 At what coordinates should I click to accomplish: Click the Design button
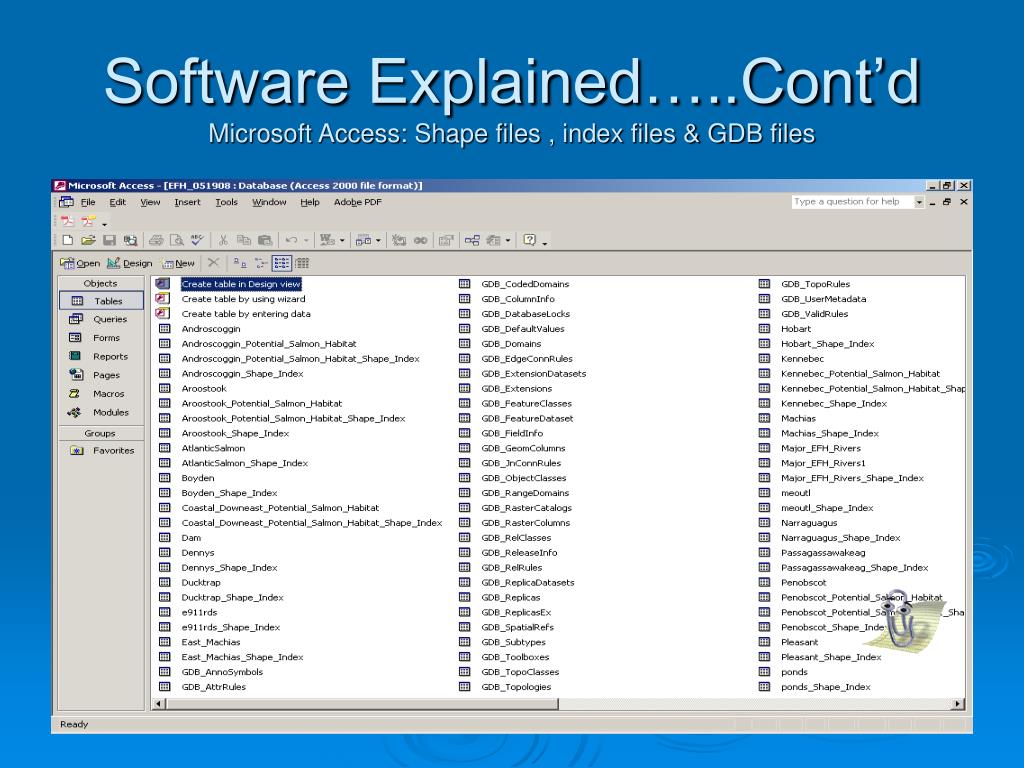click(x=130, y=263)
